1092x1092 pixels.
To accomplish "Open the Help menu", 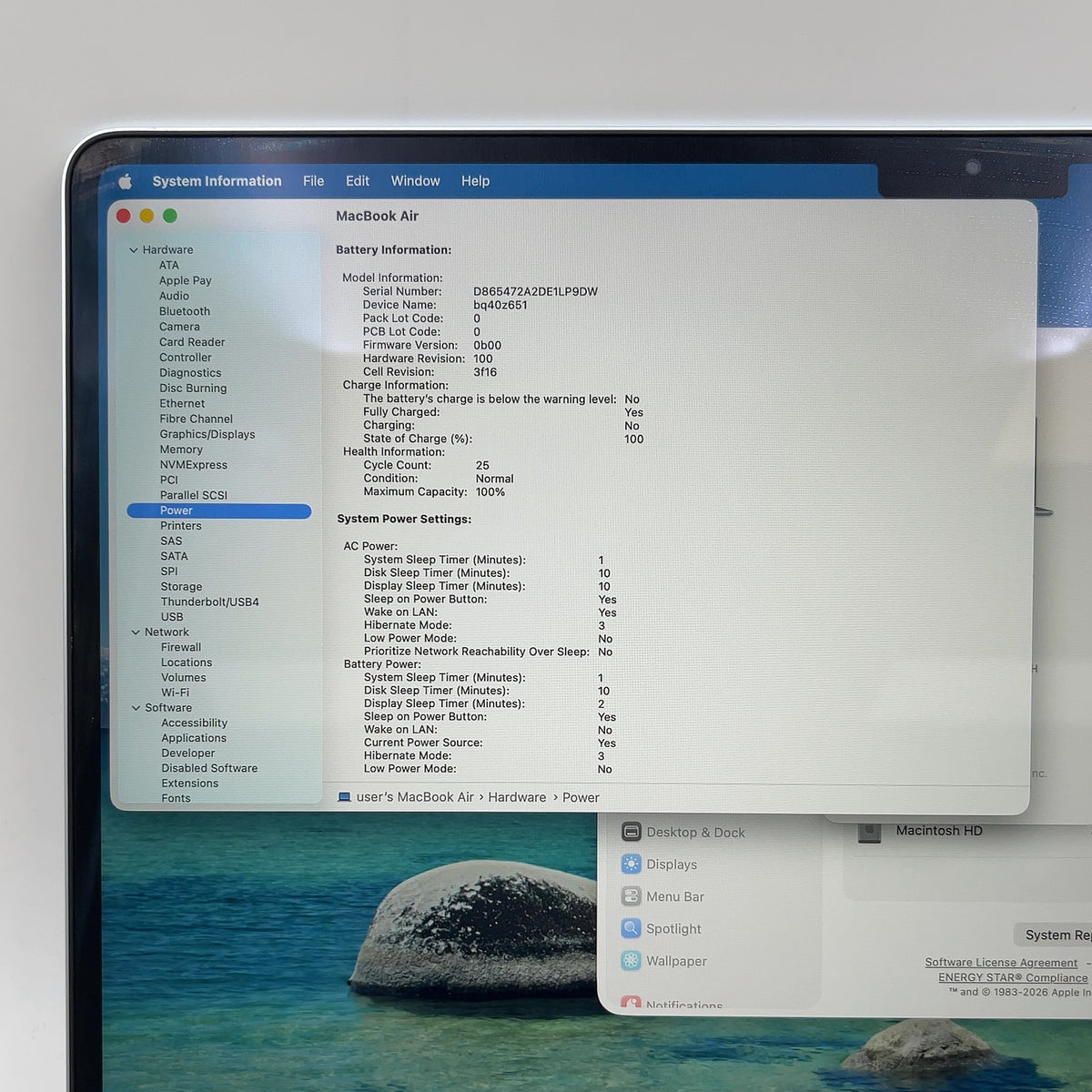I will pyautogui.click(x=475, y=181).
